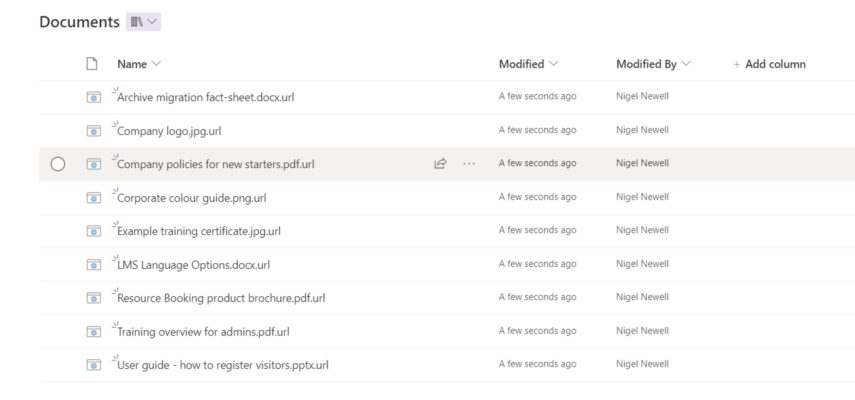Open the library view switcher icon
This screenshot has height=400, width=855.
(143, 22)
